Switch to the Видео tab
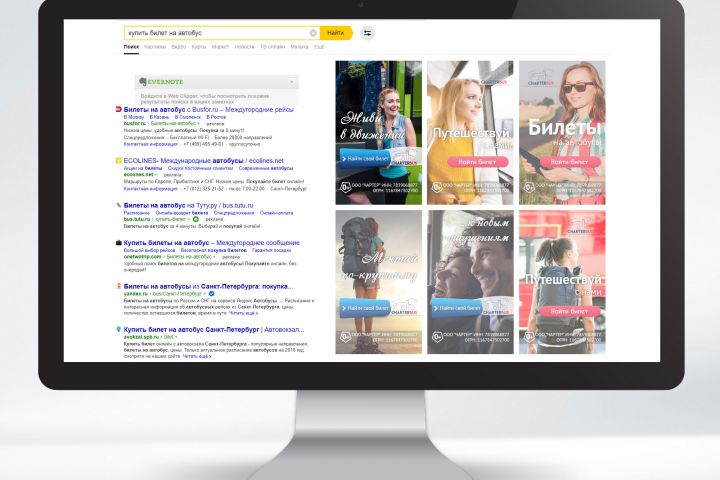Viewport: 720px width, 480px height. click(x=179, y=47)
